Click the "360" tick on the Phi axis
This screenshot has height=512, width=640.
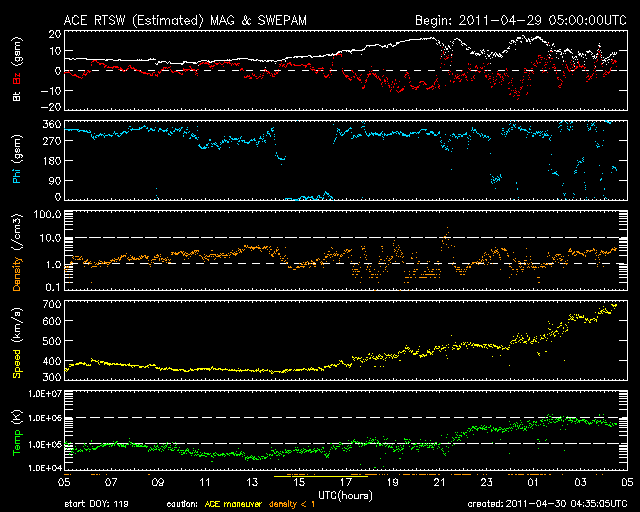click(x=52, y=124)
